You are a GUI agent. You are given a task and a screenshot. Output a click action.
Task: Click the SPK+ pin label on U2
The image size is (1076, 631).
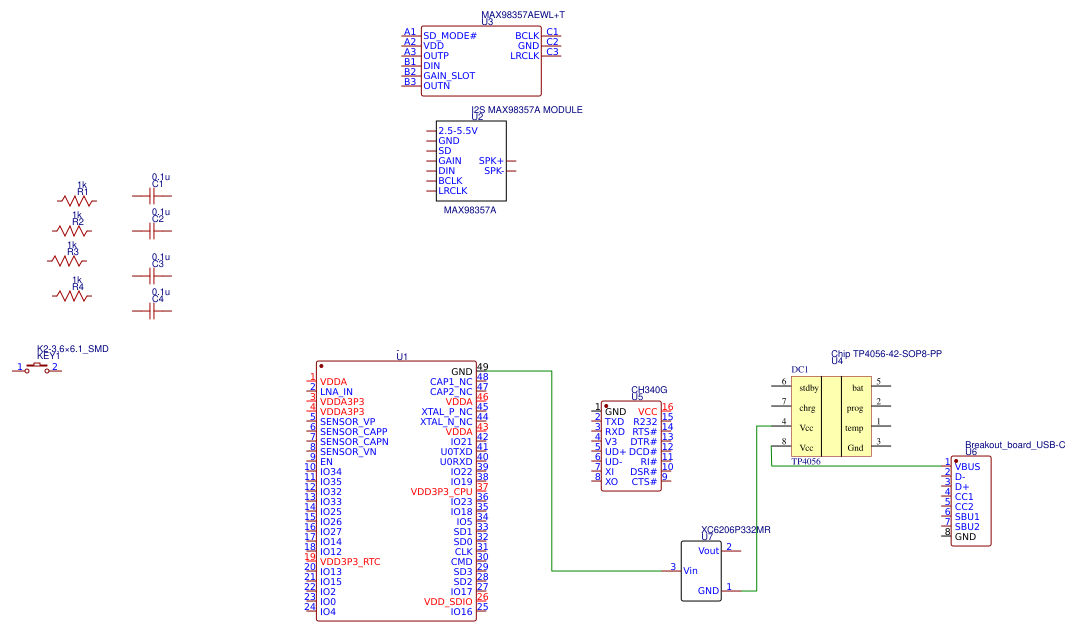491,160
